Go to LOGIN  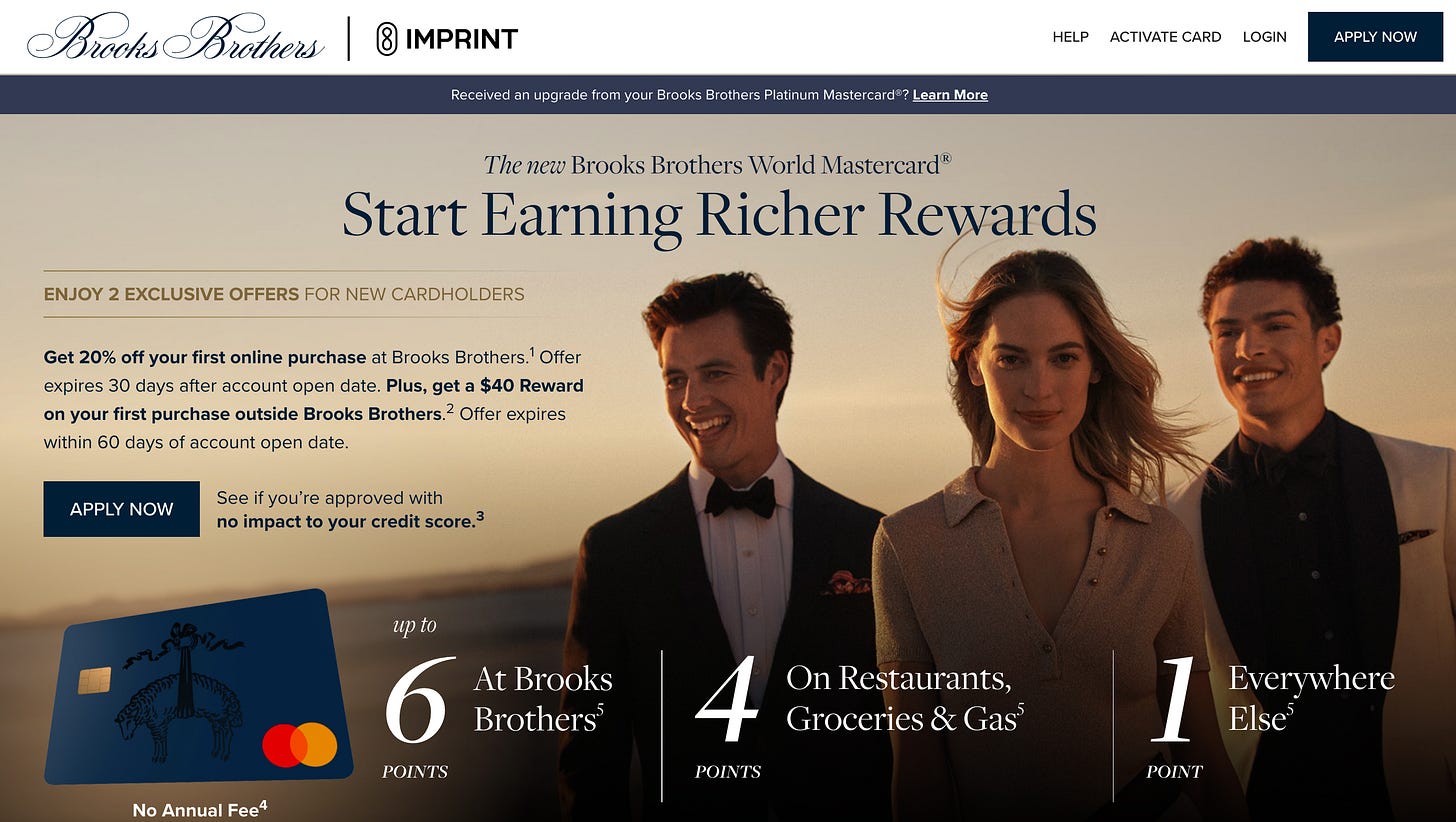click(x=1264, y=37)
